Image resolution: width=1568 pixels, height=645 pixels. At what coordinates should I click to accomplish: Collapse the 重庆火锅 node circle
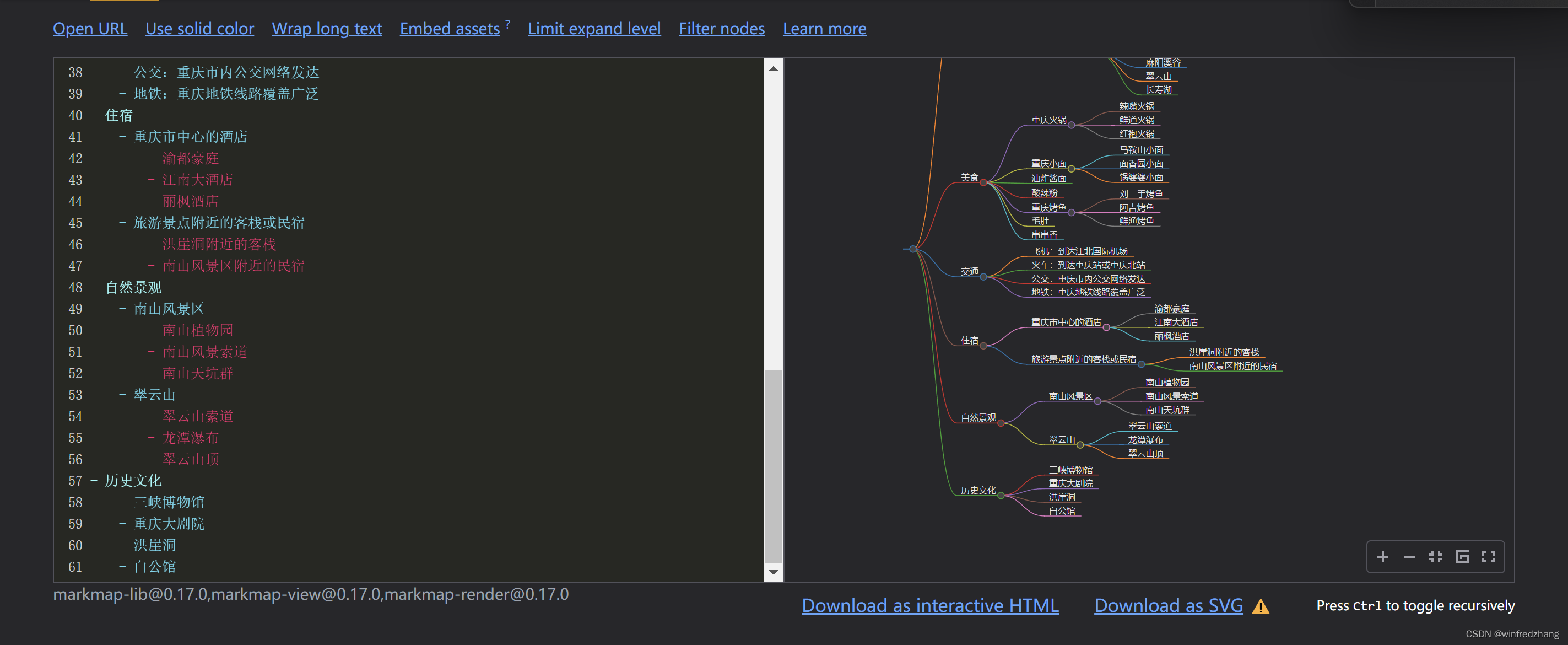1071,125
